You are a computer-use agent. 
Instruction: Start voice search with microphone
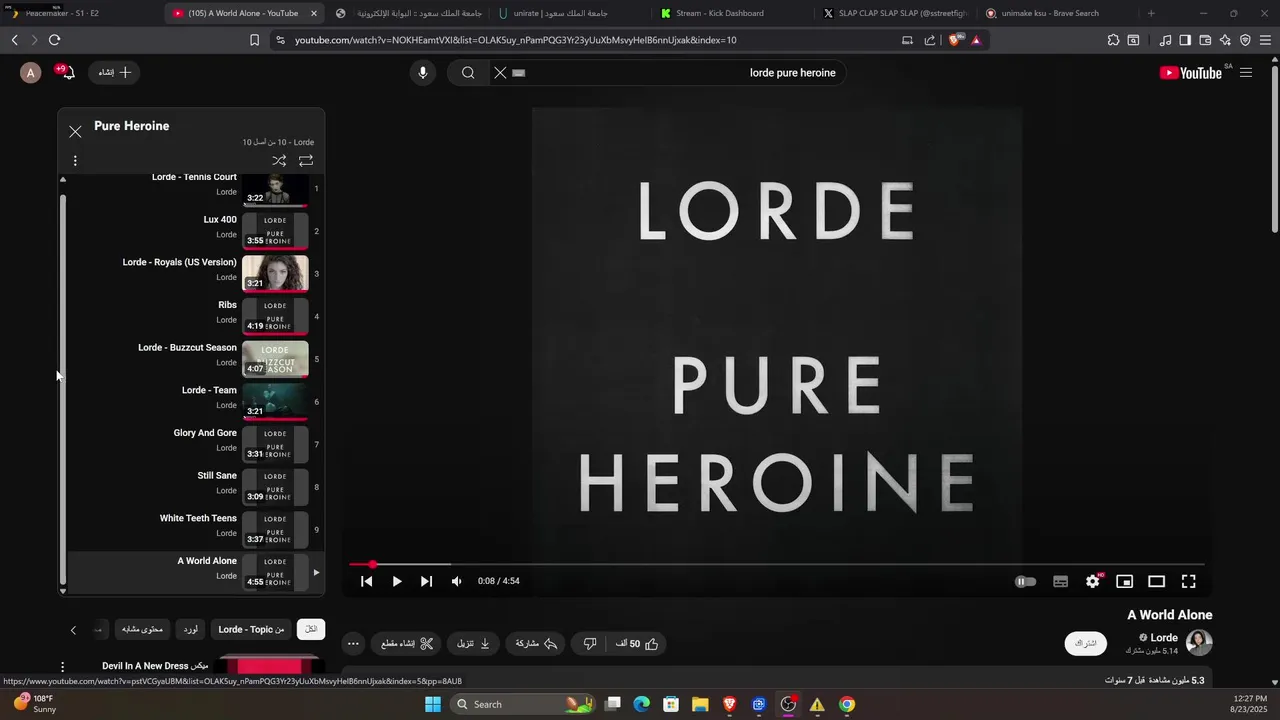tap(423, 72)
